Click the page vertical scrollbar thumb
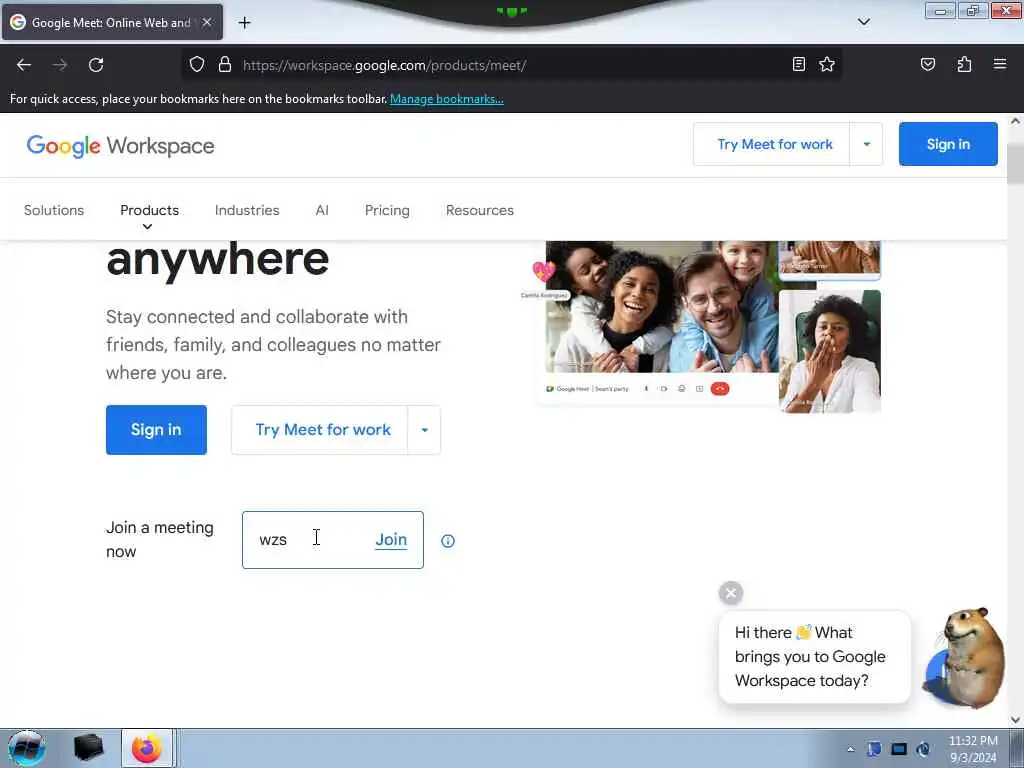Image resolution: width=1024 pixels, height=768 pixels. [x=1015, y=163]
